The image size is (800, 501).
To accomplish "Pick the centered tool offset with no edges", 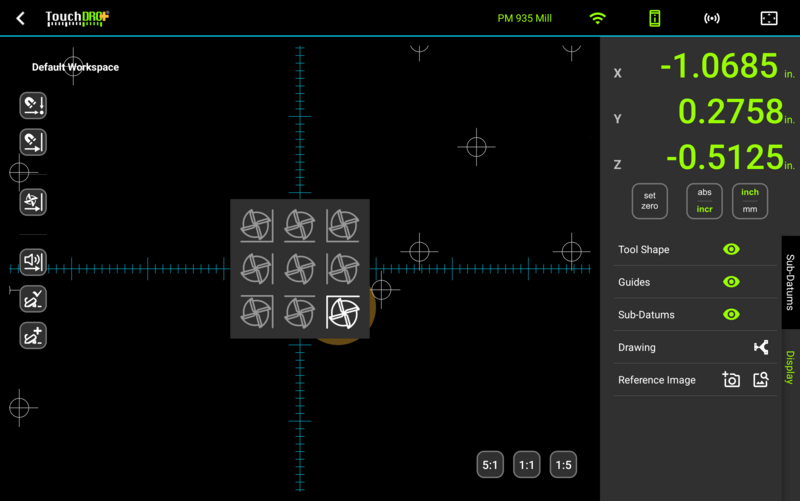I will pos(299,269).
